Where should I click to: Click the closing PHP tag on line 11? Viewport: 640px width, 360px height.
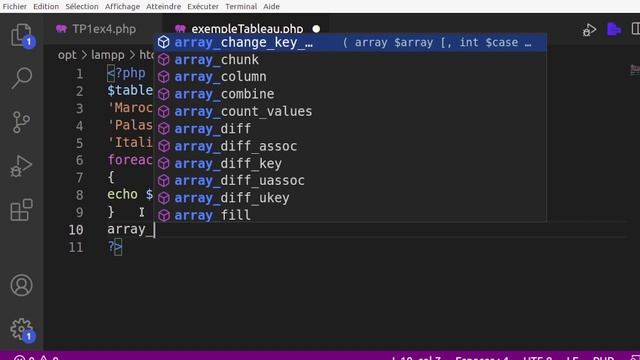pos(115,247)
